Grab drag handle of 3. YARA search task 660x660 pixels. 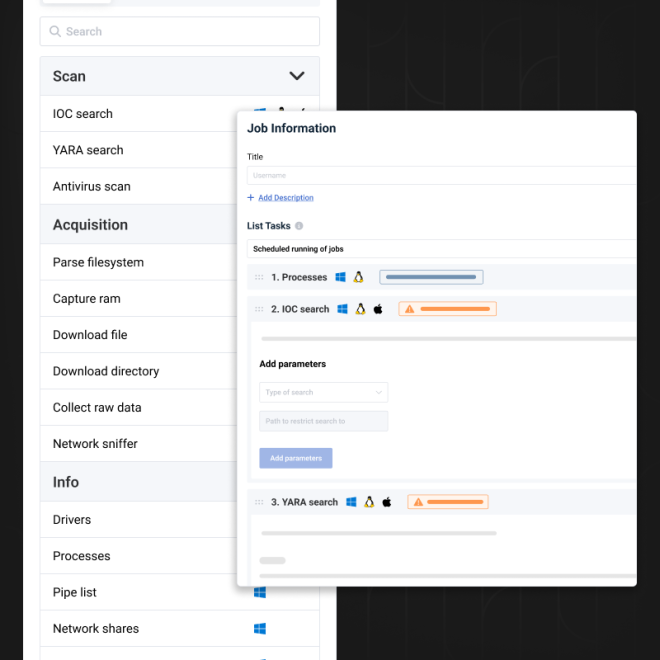coord(259,502)
